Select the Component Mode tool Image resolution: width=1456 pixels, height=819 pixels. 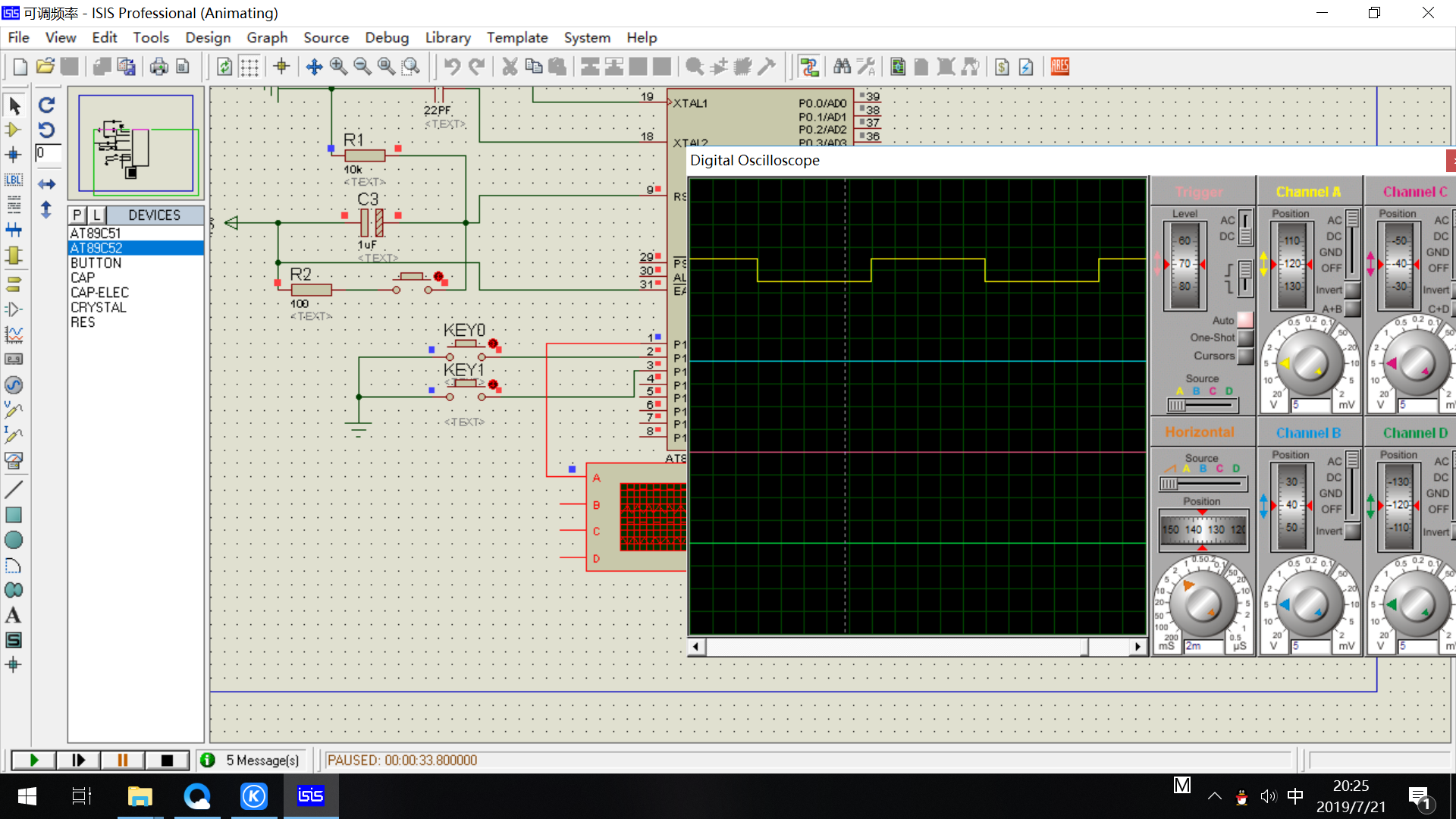(14, 130)
